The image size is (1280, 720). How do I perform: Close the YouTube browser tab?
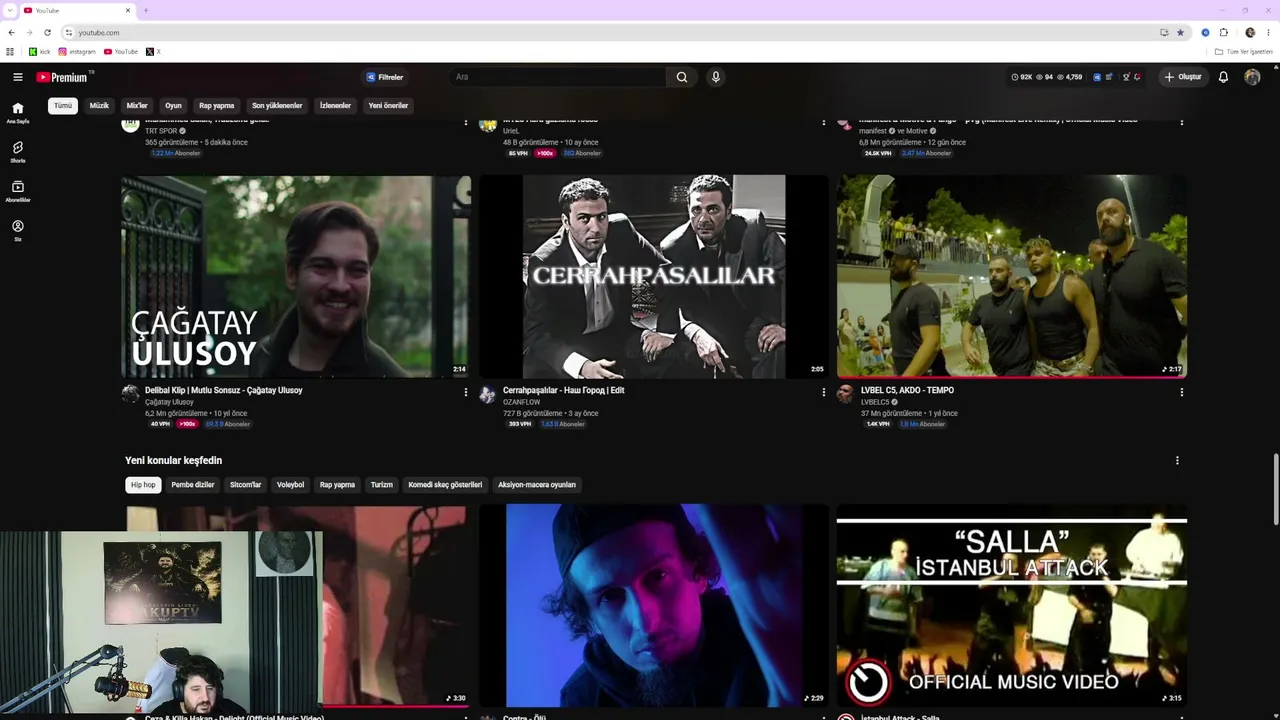tap(128, 10)
